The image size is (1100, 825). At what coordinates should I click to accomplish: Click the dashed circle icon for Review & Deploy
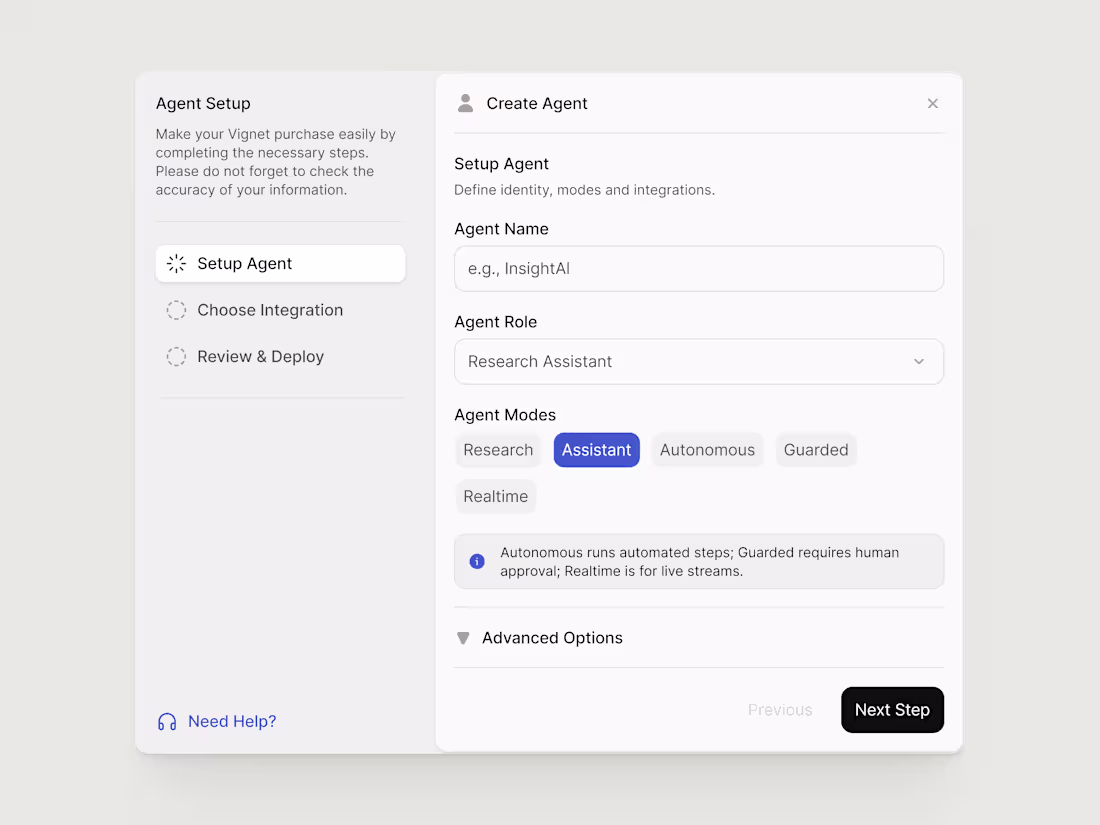[x=176, y=356]
